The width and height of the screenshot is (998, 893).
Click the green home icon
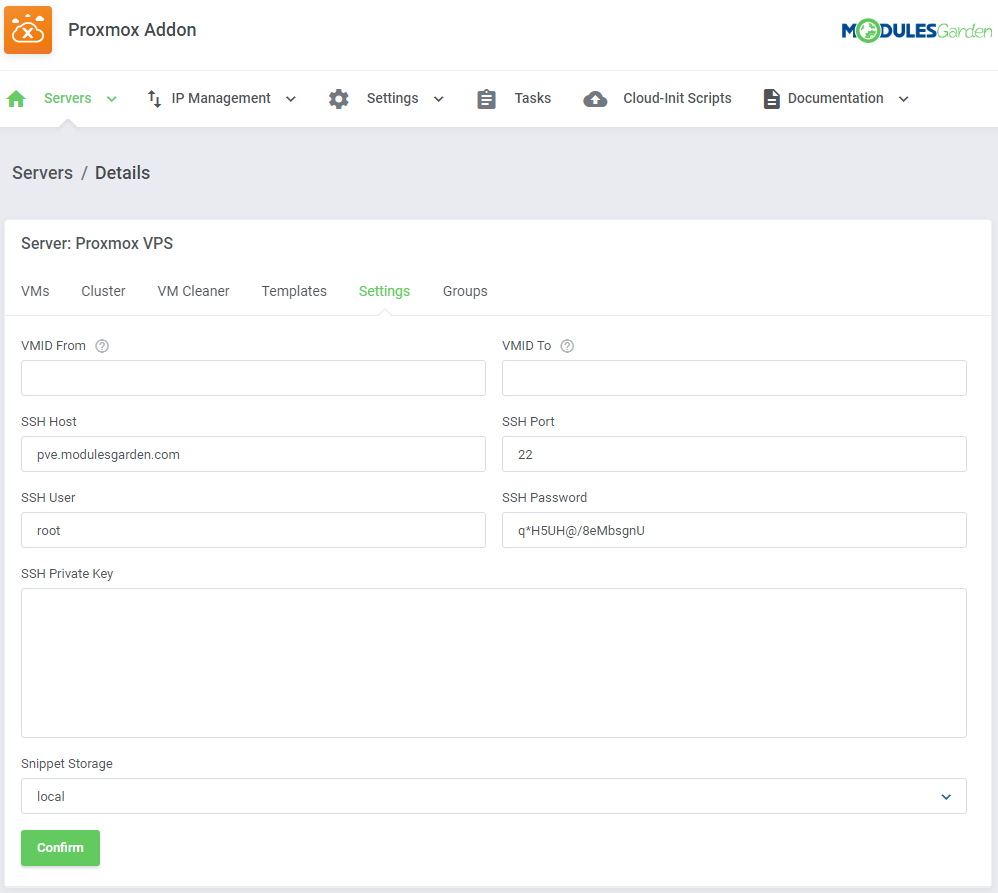coord(17,99)
